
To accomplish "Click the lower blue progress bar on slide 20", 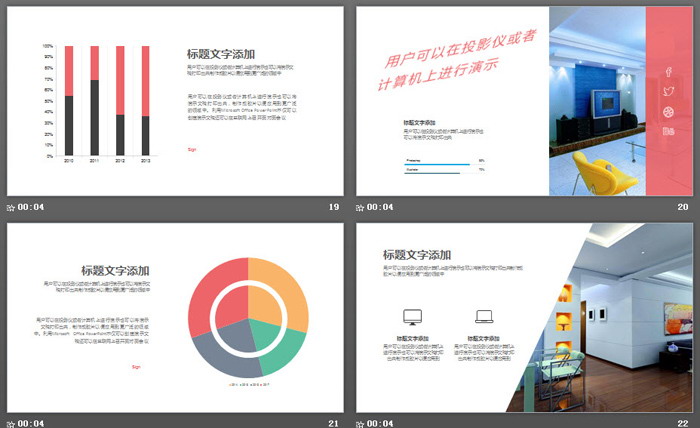I will click(432, 173).
